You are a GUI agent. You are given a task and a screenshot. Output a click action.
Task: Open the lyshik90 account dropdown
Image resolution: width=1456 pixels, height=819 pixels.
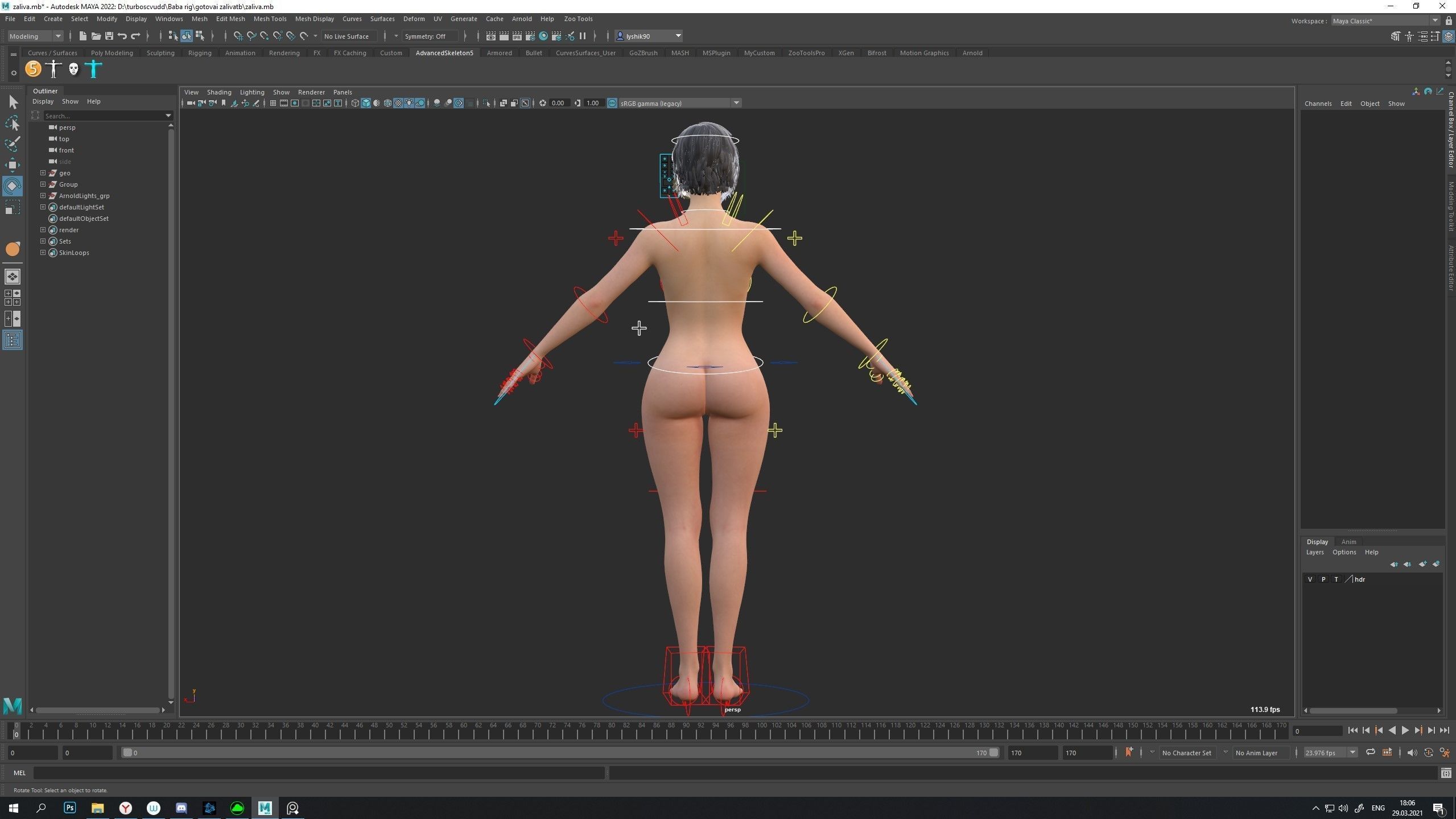click(649, 36)
